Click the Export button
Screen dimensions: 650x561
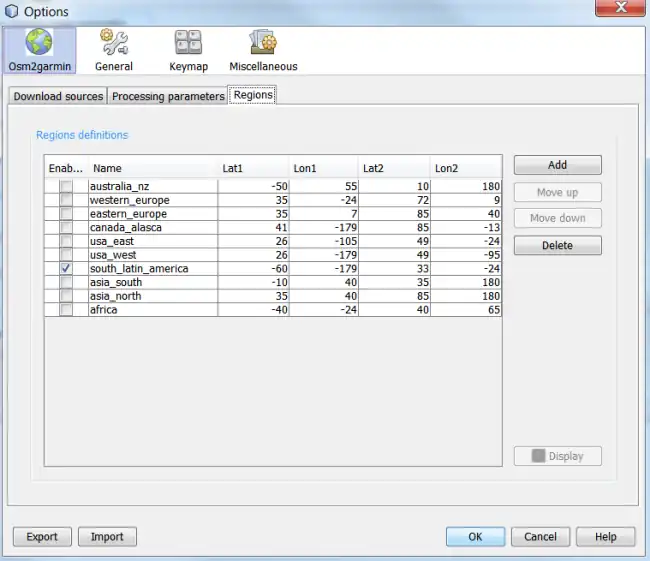42,537
